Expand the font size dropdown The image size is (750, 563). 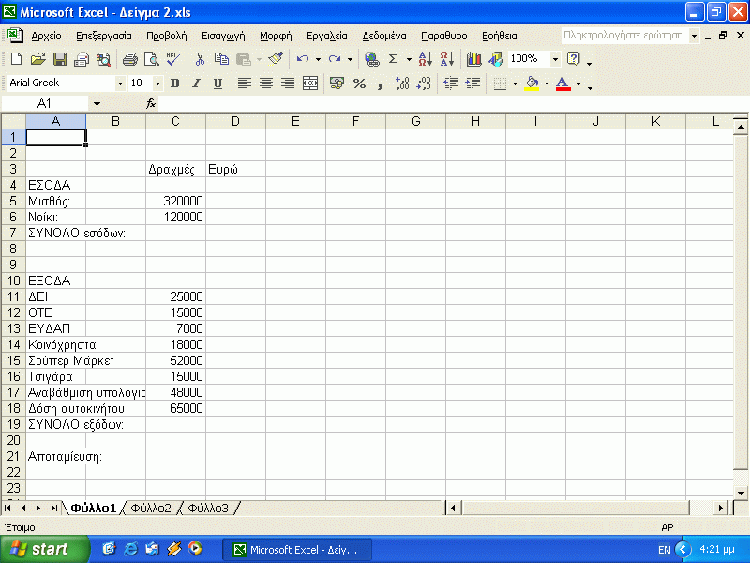157,84
